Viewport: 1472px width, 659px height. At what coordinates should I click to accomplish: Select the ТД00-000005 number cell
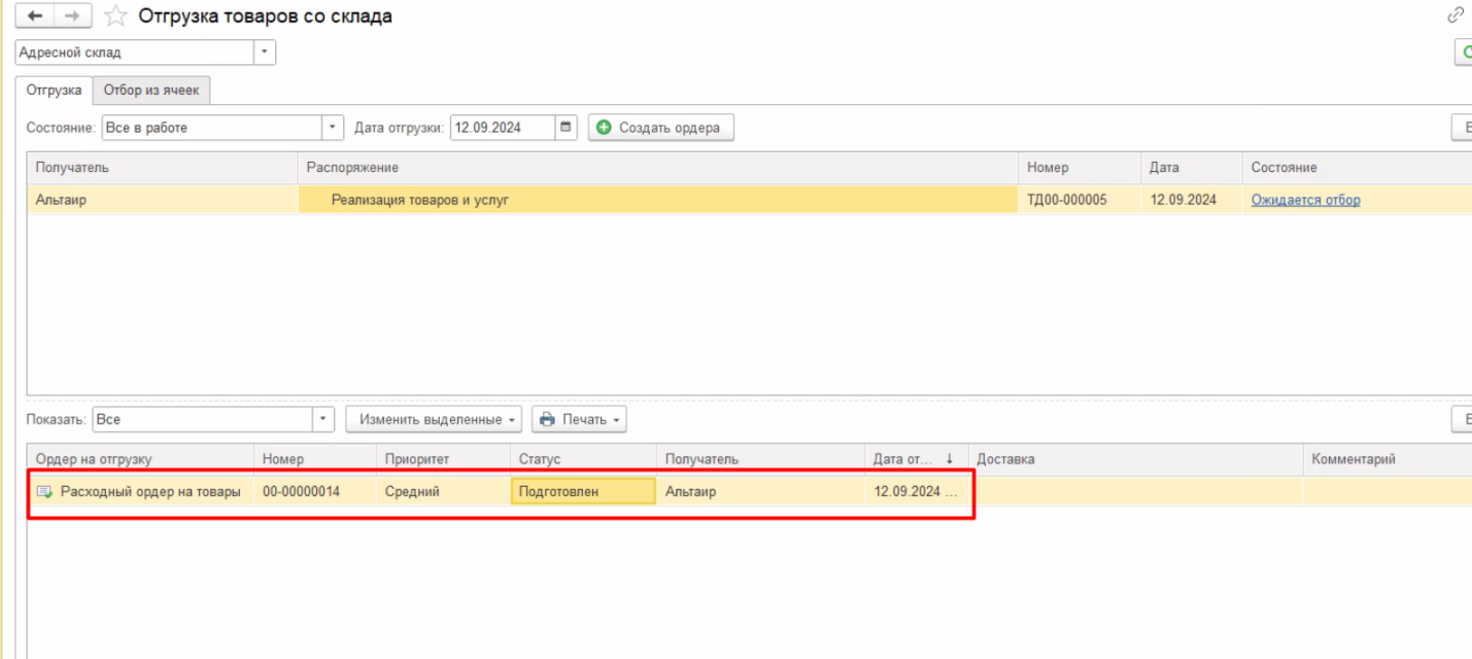[1079, 200]
